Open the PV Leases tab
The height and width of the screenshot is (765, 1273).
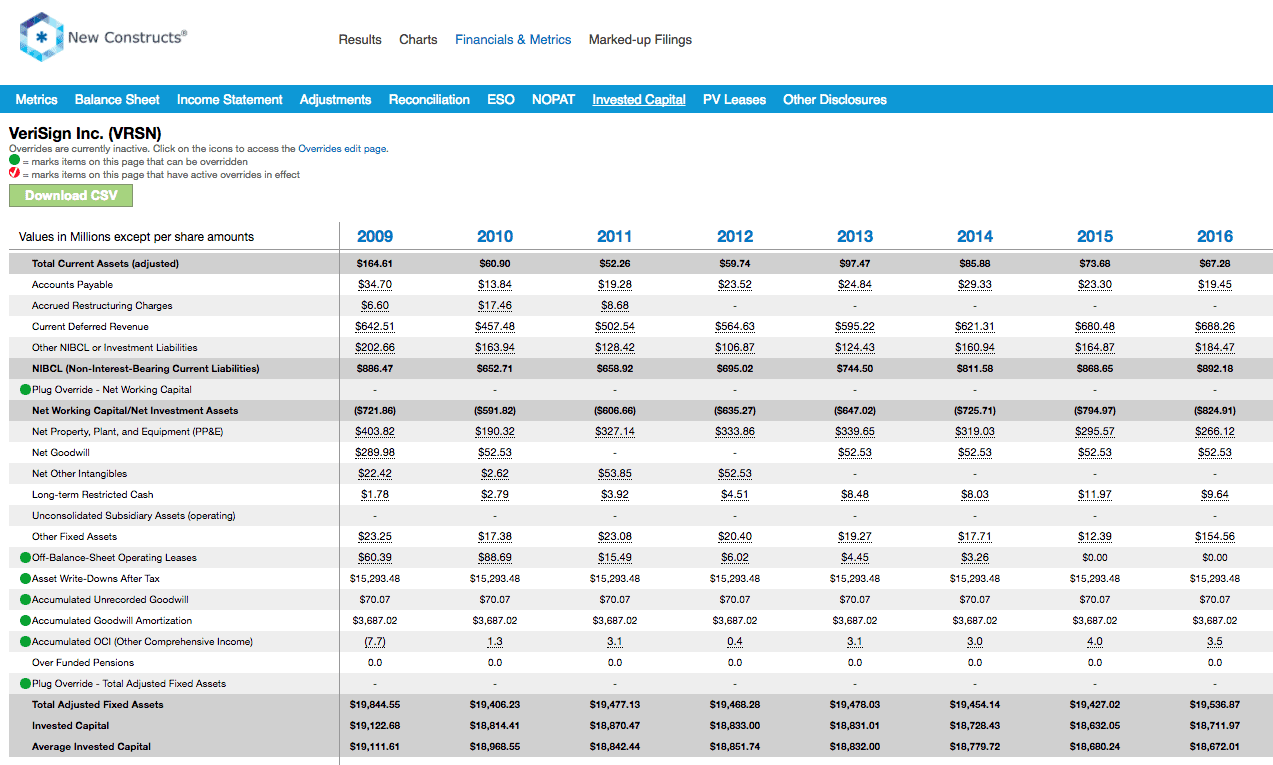tap(734, 99)
